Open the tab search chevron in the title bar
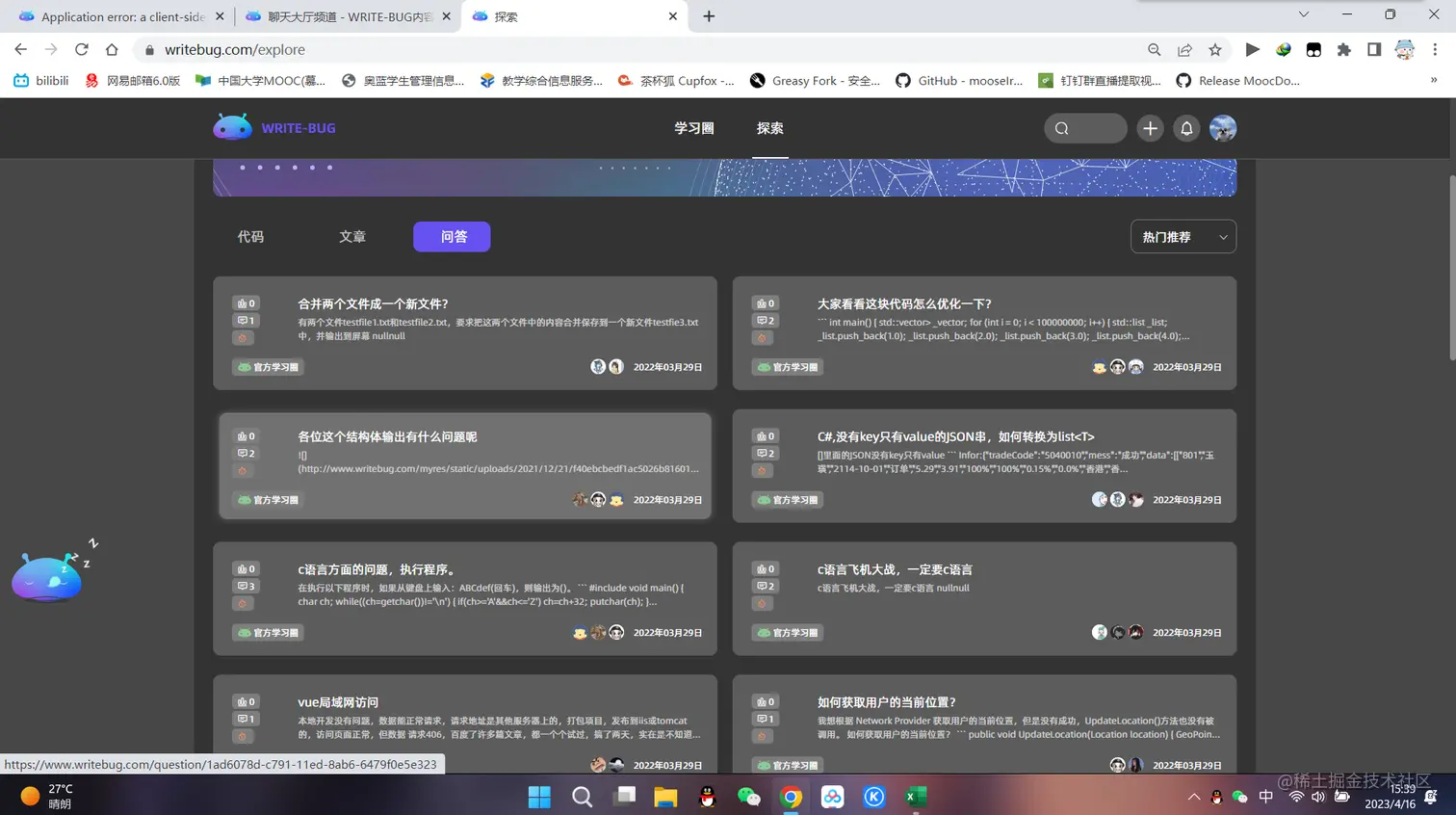The image size is (1456, 815). coord(1304,14)
